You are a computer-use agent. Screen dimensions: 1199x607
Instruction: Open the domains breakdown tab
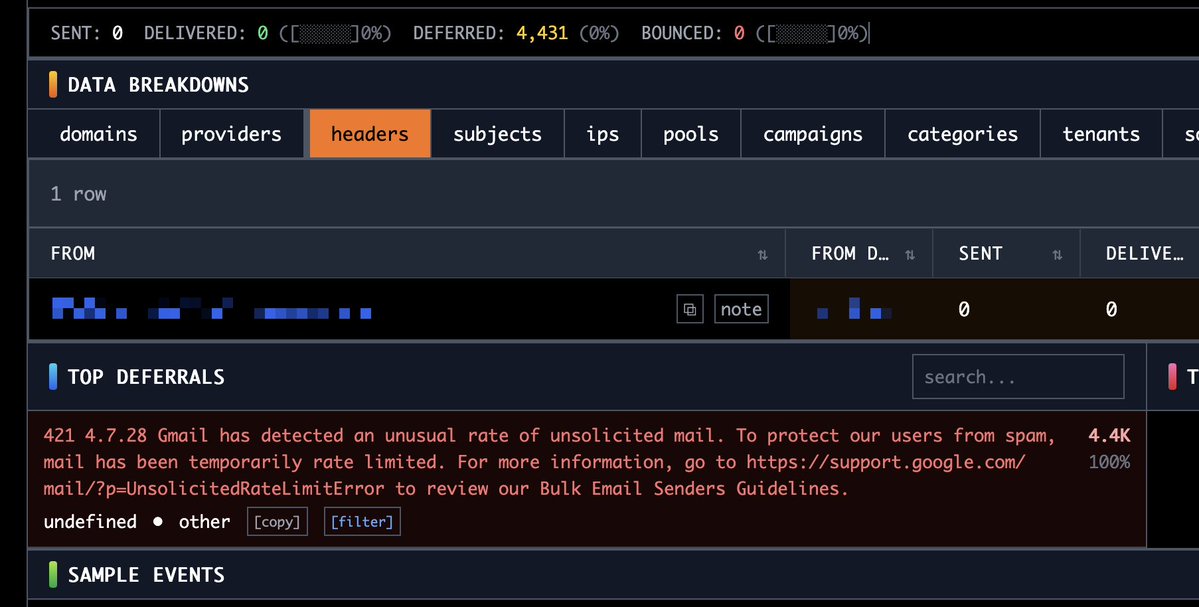[98, 134]
